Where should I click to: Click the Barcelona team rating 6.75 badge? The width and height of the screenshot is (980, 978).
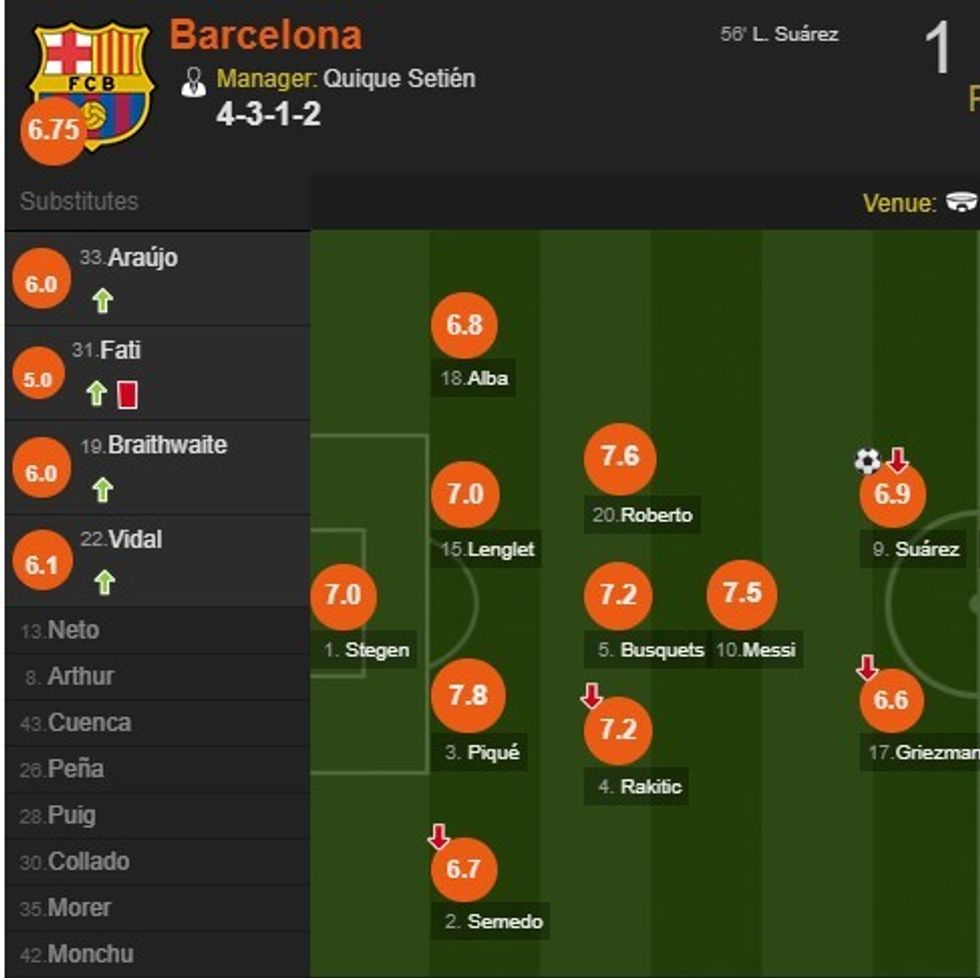click(x=53, y=130)
